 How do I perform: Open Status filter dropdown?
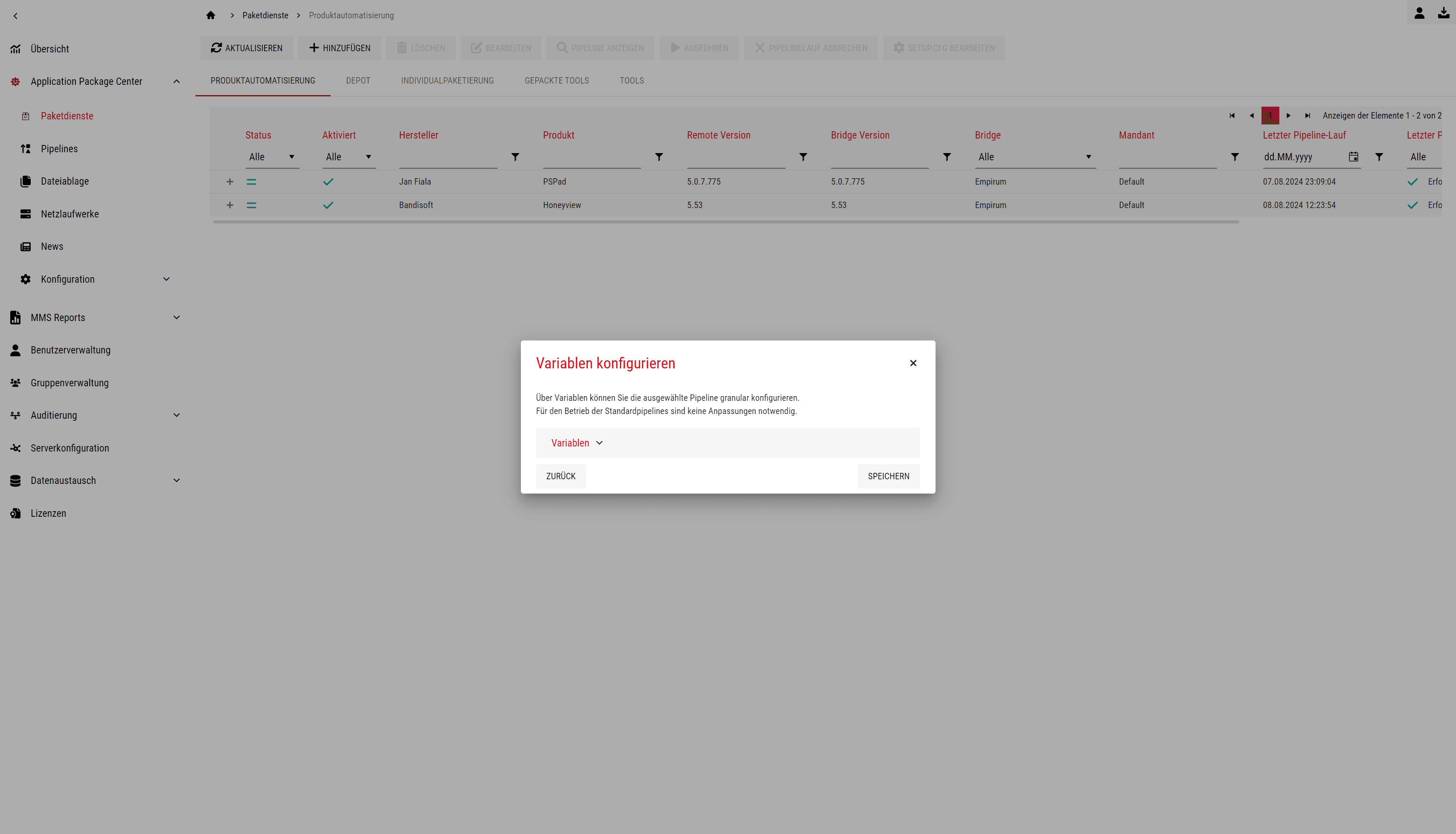tap(272, 157)
